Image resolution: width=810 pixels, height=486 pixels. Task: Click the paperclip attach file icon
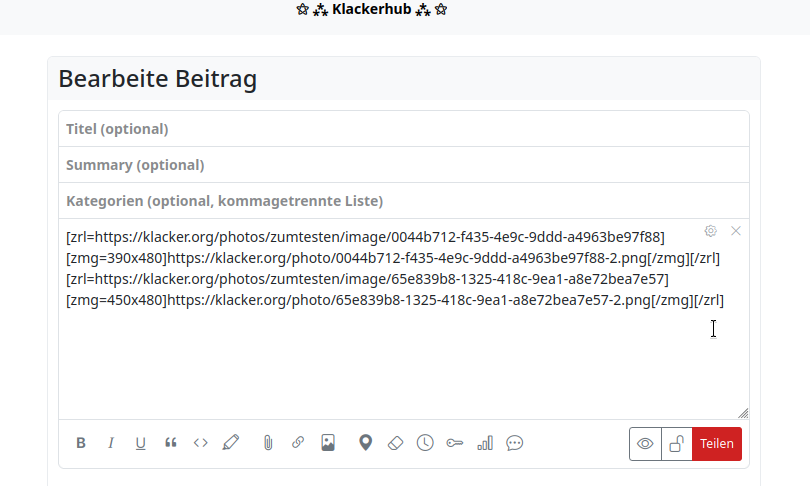[268, 443]
